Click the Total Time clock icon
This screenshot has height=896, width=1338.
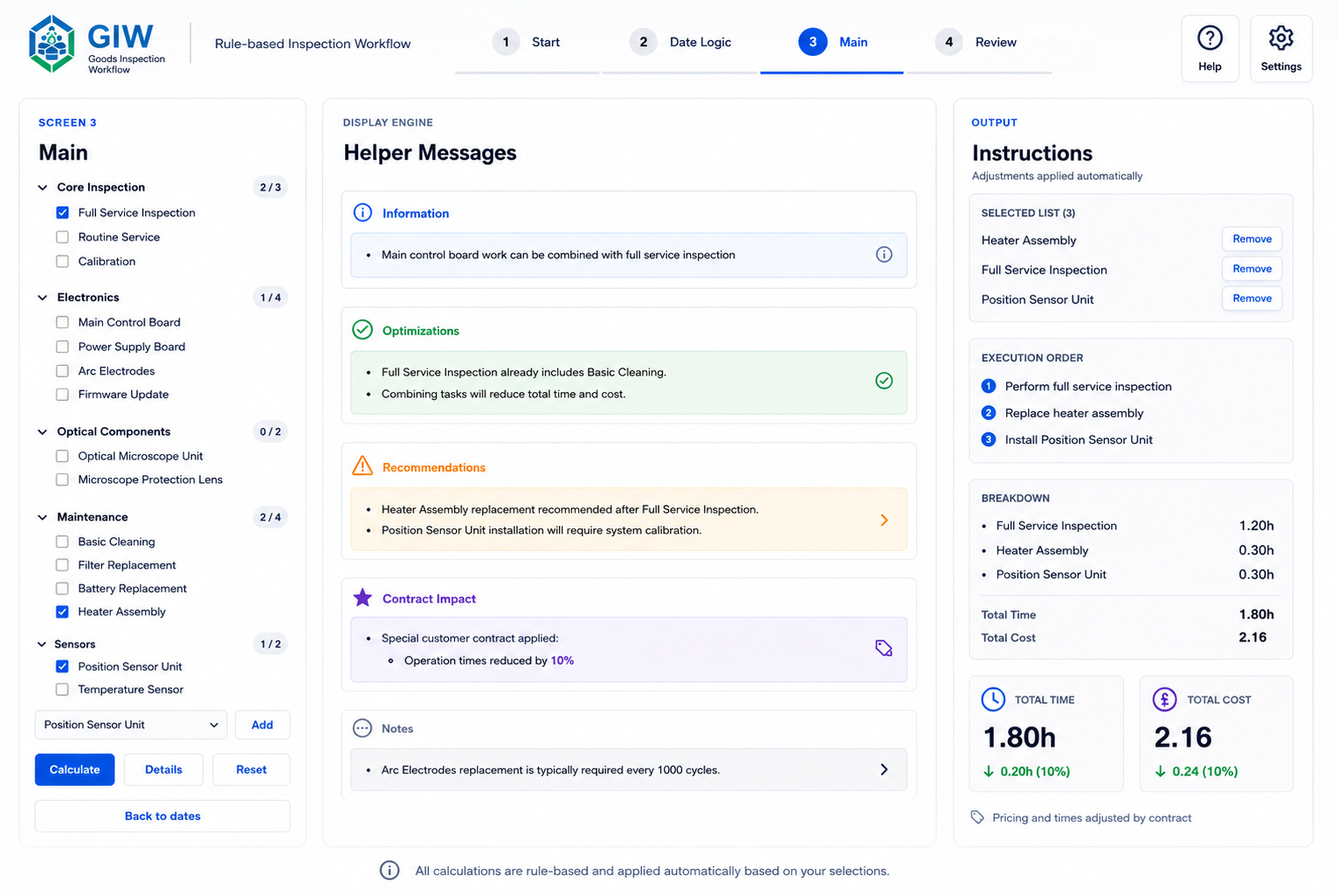tap(993, 700)
